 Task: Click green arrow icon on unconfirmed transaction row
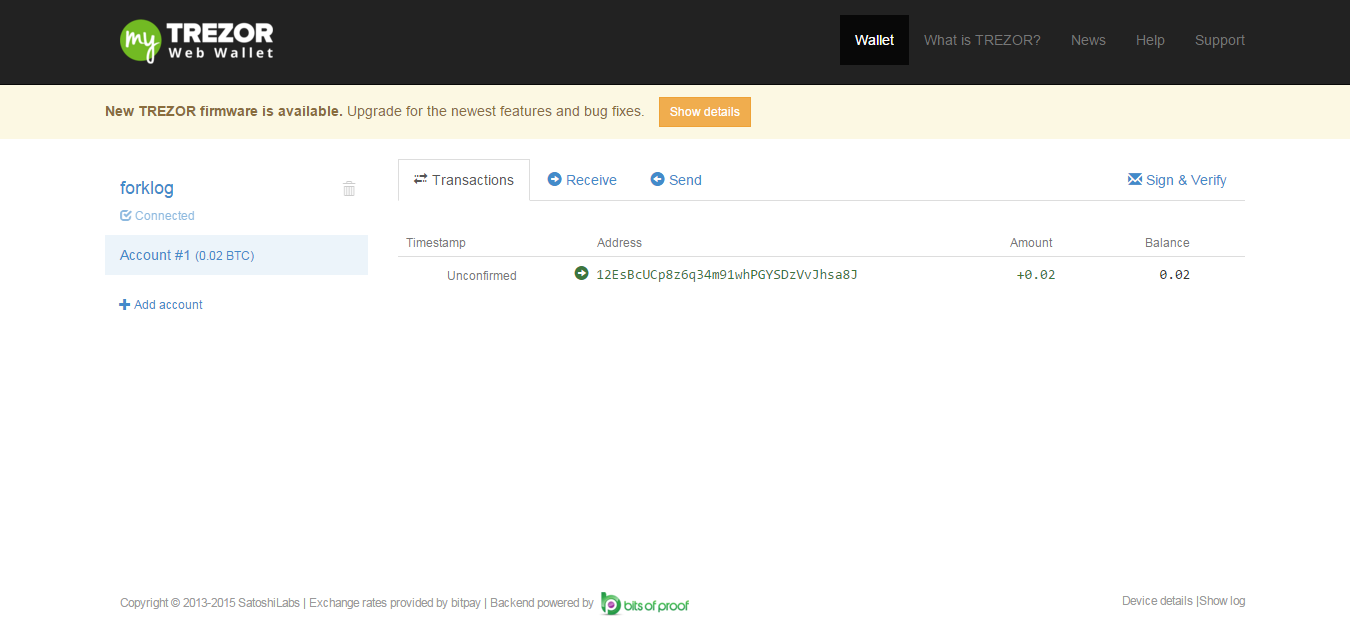[581, 273]
